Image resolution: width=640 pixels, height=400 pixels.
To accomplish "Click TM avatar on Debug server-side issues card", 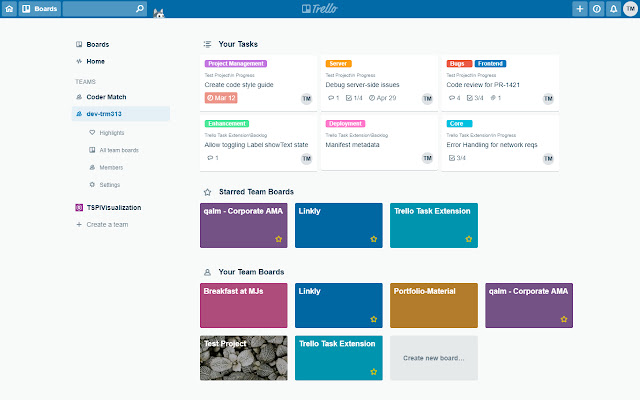I will point(427,98).
